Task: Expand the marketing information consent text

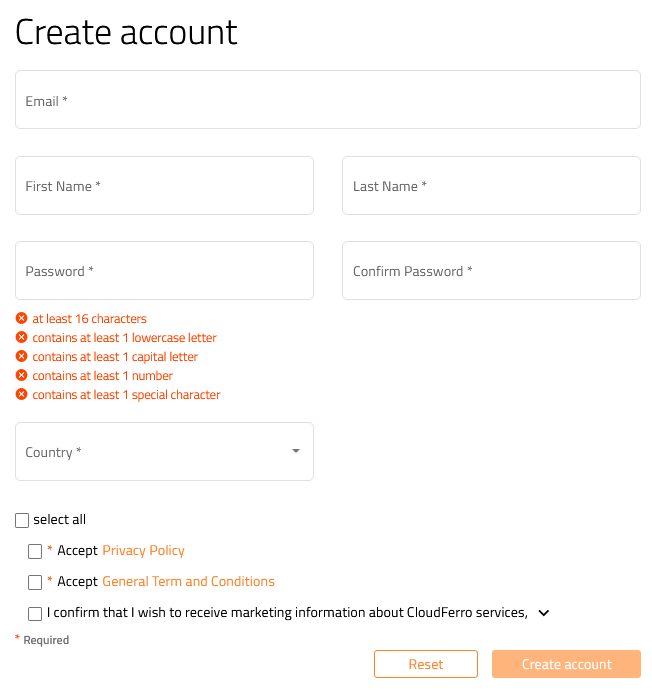Action: [544, 613]
